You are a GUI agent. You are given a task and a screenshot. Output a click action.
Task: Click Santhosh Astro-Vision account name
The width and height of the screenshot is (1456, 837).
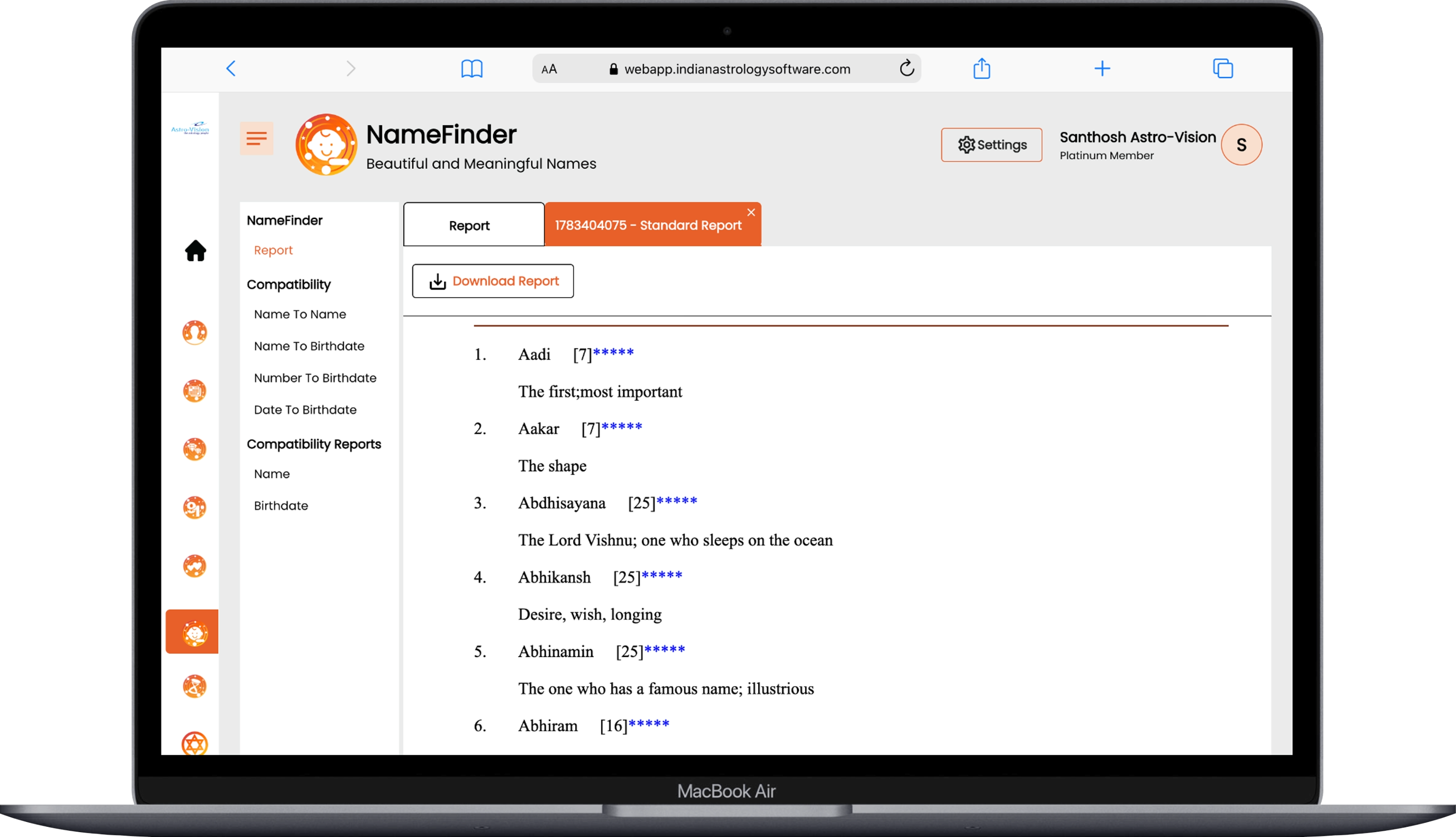[x=1138, y=137]
